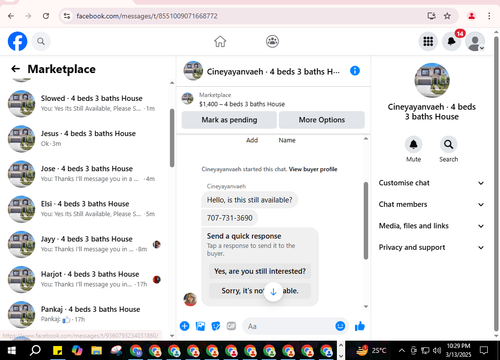Click large listing thumbnail in right panel
This screenshot has height=360, width=500.
(432, 80)
